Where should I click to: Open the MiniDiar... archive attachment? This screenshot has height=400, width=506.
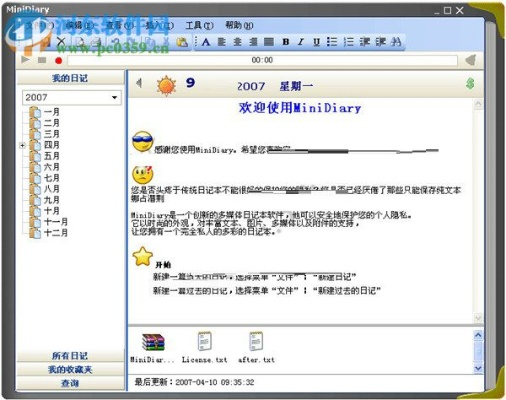click(x=153, y=348)
